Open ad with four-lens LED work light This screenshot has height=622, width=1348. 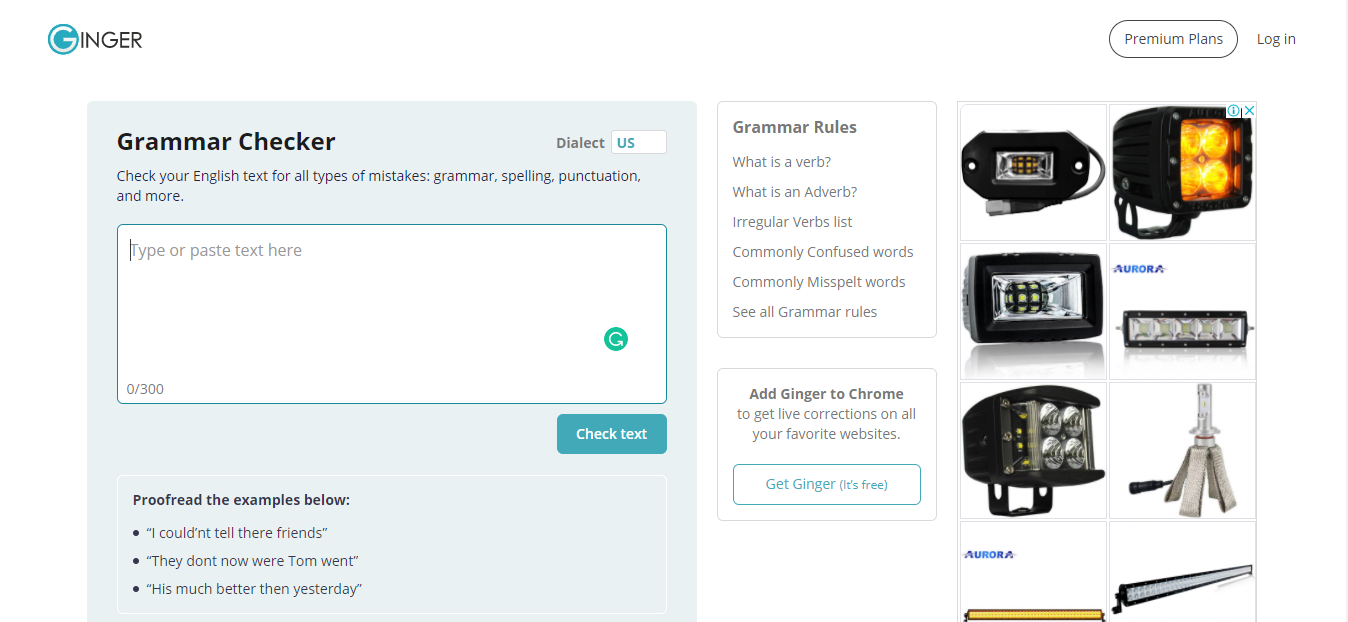pos(1033,450)
